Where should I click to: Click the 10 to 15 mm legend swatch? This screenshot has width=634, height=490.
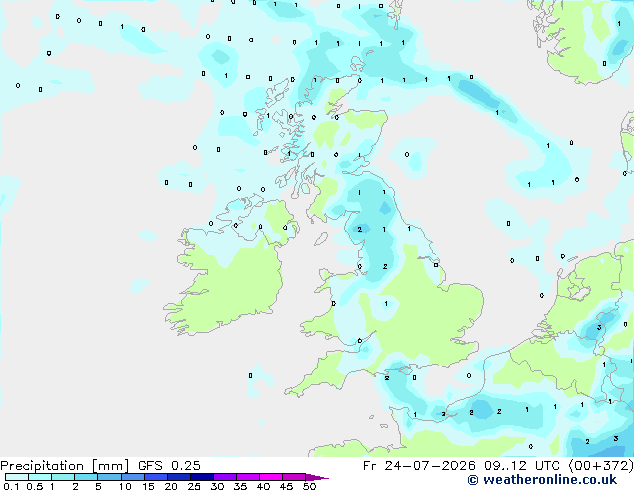(132, 477)
